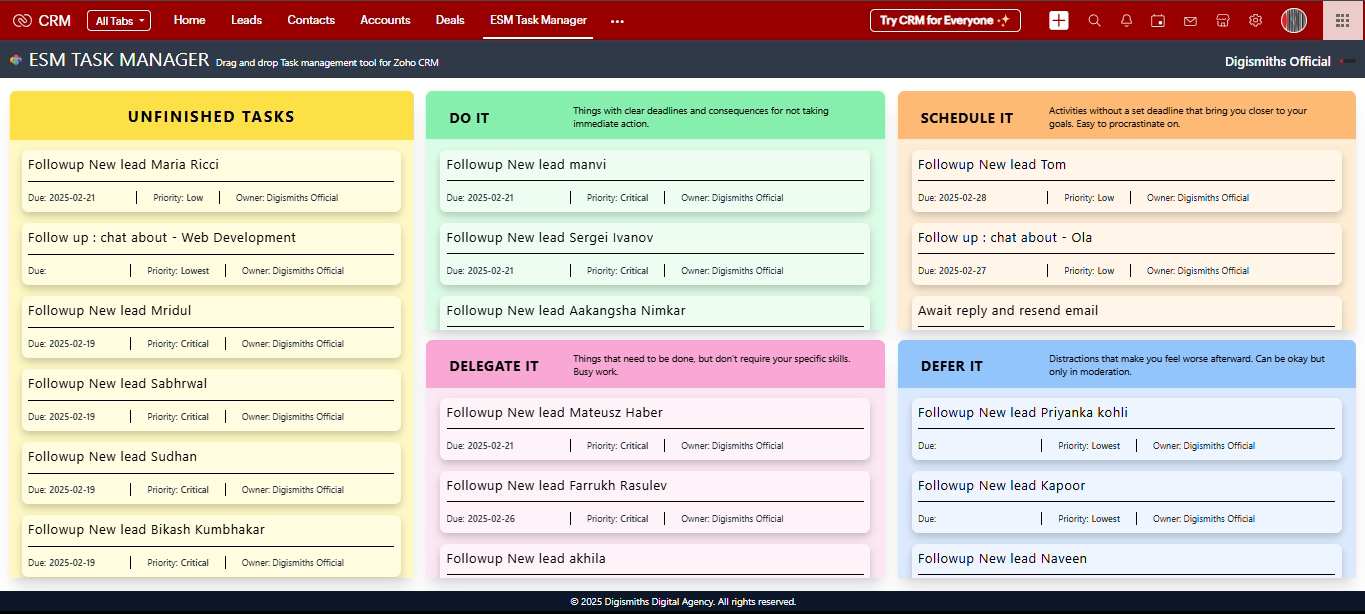Image resolution: width=1365 pixels, height=614 pixels.
Task: Open the search magnifier icon
Action: (x=1094, y=20)
